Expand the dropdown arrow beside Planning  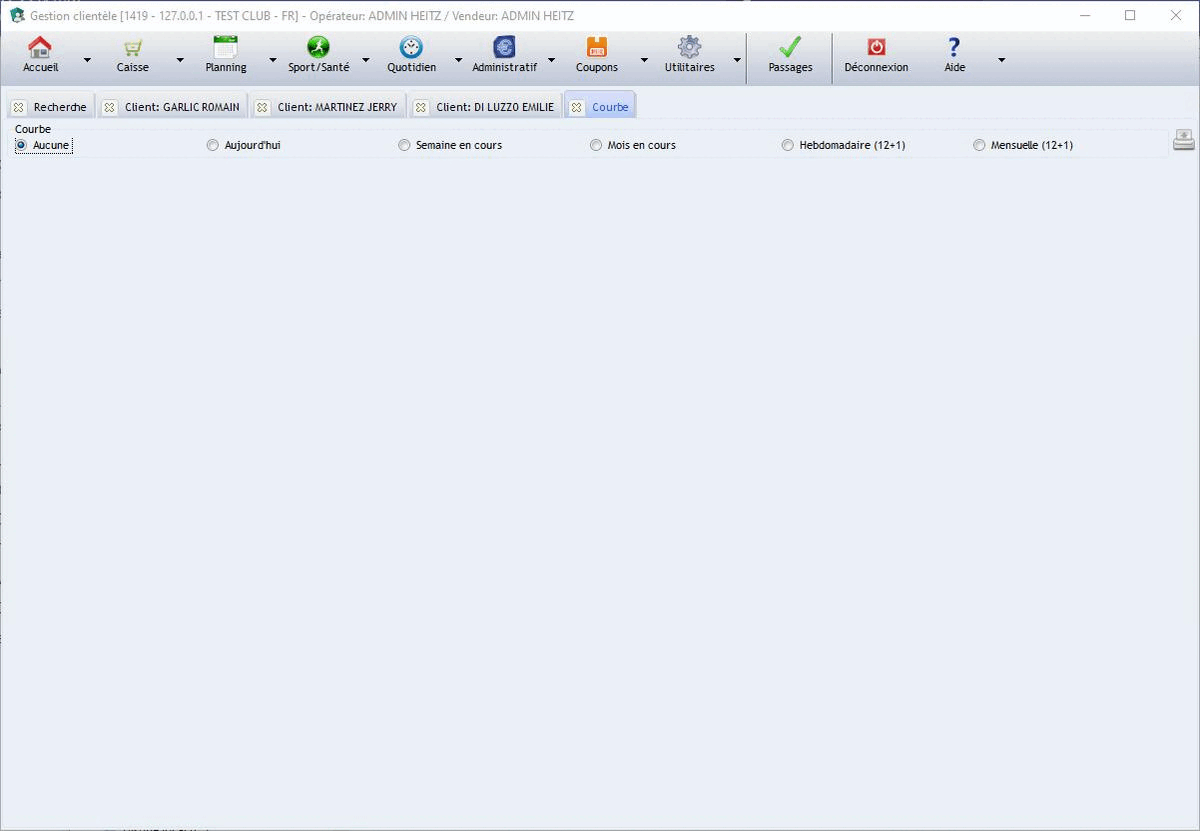tap(272, 60)
